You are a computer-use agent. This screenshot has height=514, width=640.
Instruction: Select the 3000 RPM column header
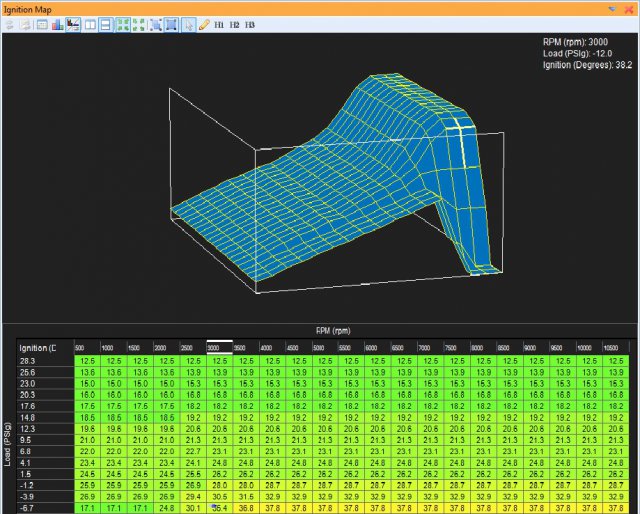(x=219, y=346)
